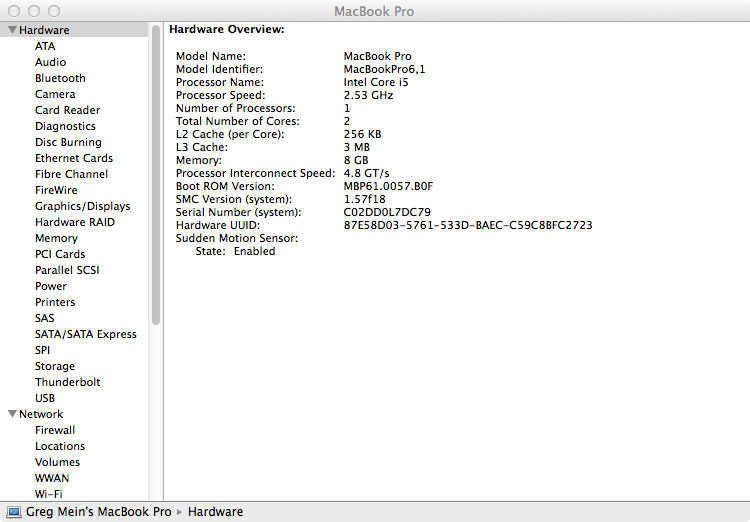Open Graphics/Displays information
Viewport: 750px width, 522px height.
[82, 206]
